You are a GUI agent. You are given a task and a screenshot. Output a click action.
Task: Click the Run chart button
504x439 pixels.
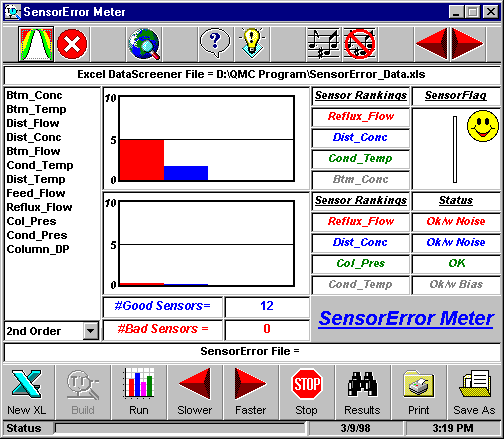[139, 392]
